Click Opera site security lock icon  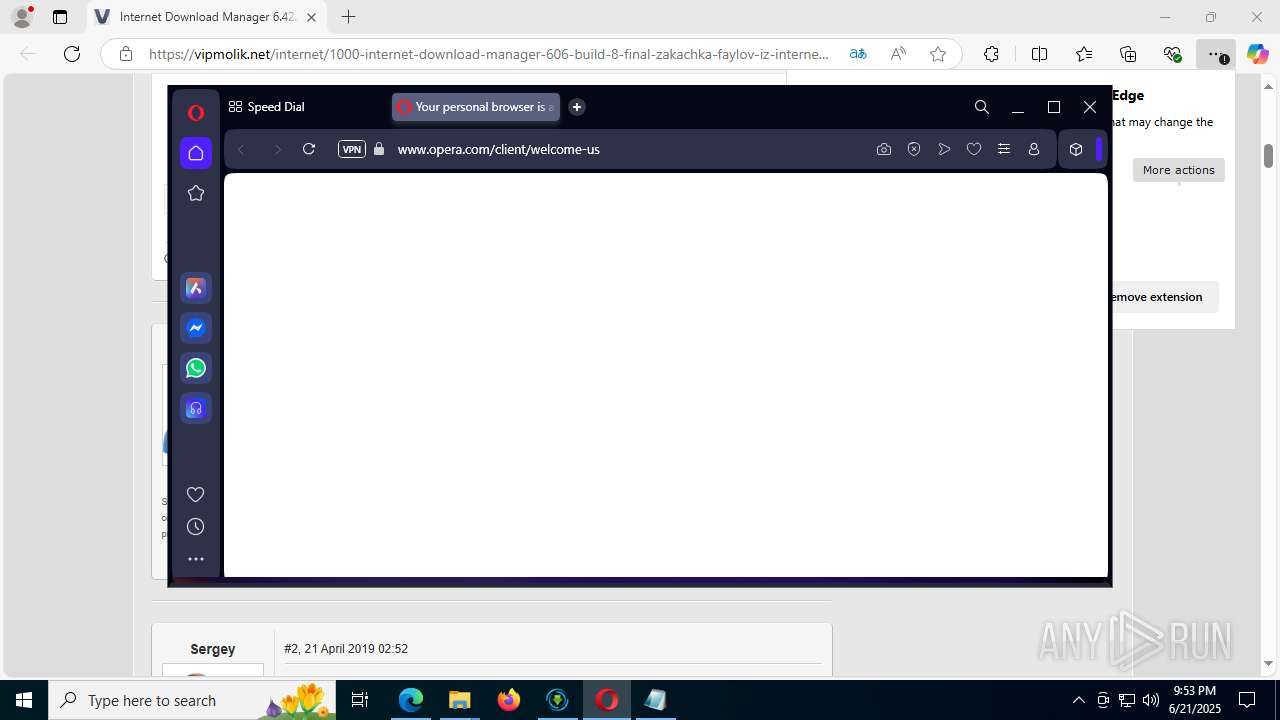click(x=379, y=149)
